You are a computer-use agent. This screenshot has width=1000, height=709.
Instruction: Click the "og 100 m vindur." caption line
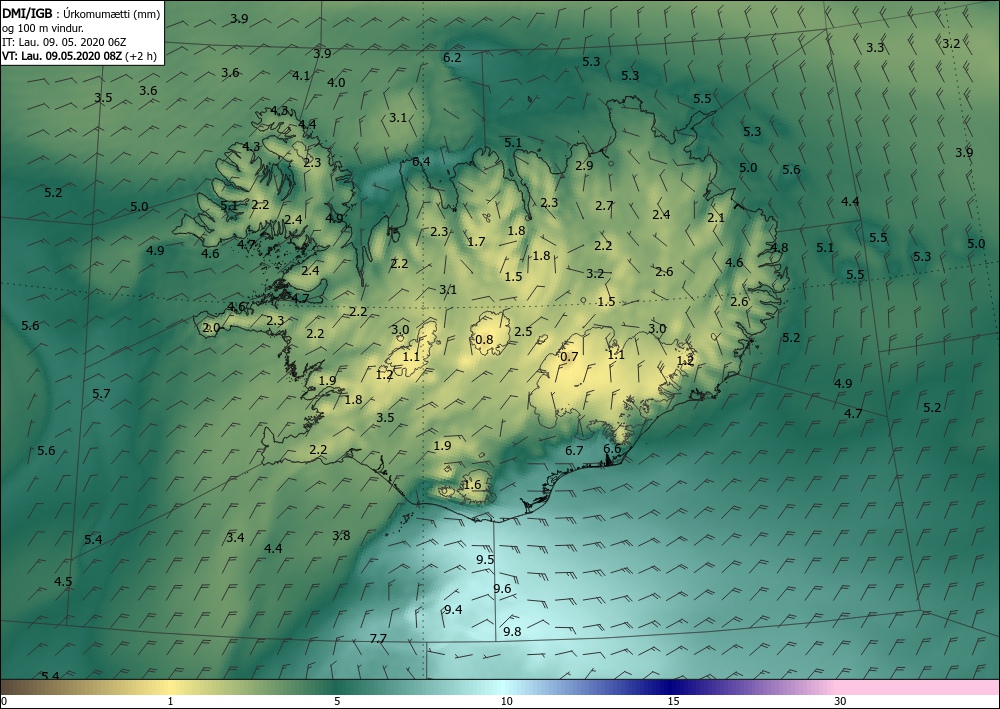point(43,28)
